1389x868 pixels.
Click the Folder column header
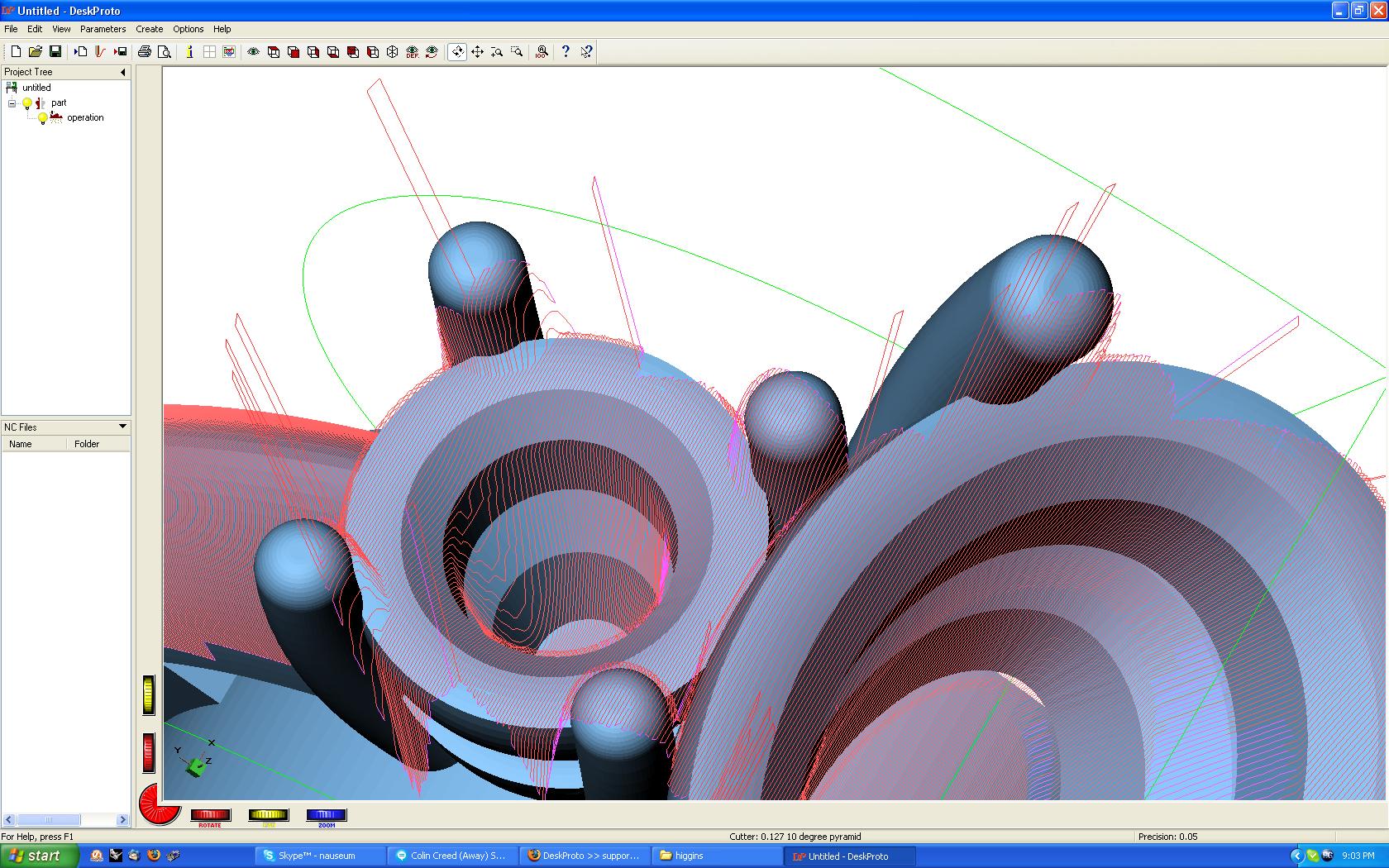coord(87,444)
